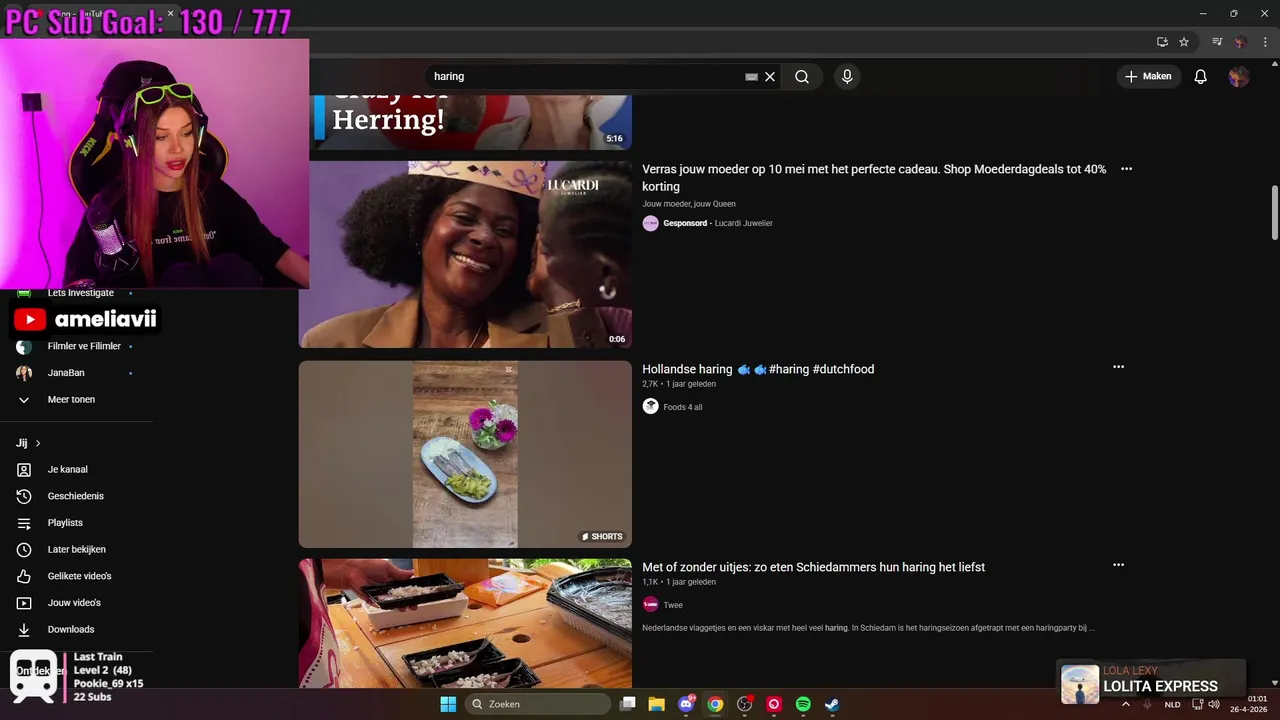The height and width of the screenshot is (720, 1280).
Task: Play the 'Herring!' video thumbnail
Action: [470, 122]
